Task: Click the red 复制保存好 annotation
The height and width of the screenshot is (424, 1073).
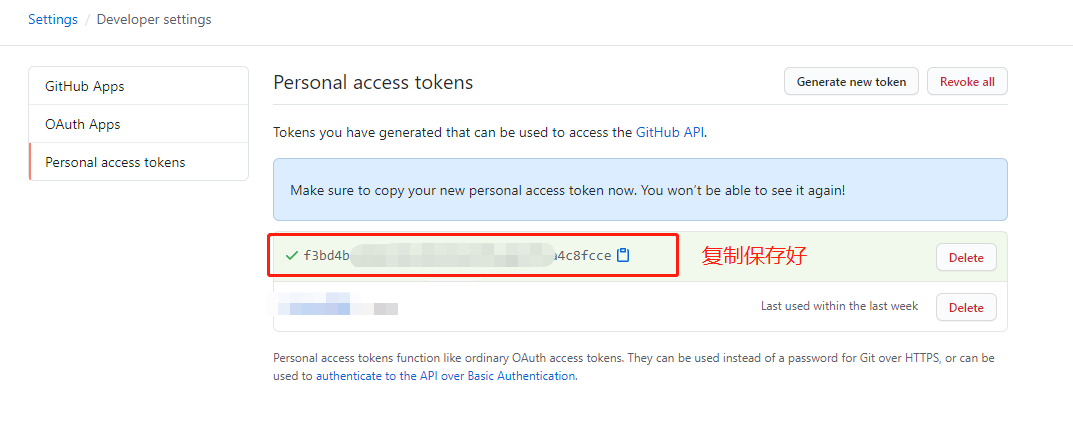Action: pyautogui.click(x=754, y=256)
